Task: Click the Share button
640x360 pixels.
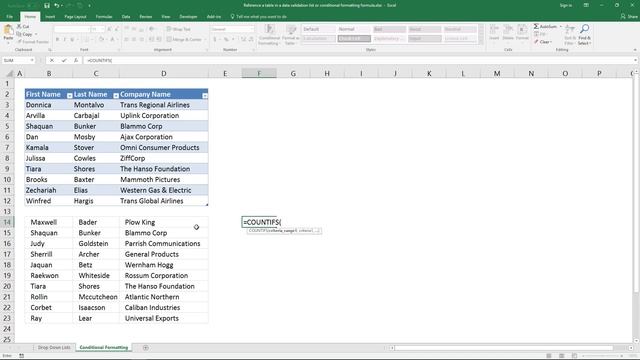Action: coord(629,17)
